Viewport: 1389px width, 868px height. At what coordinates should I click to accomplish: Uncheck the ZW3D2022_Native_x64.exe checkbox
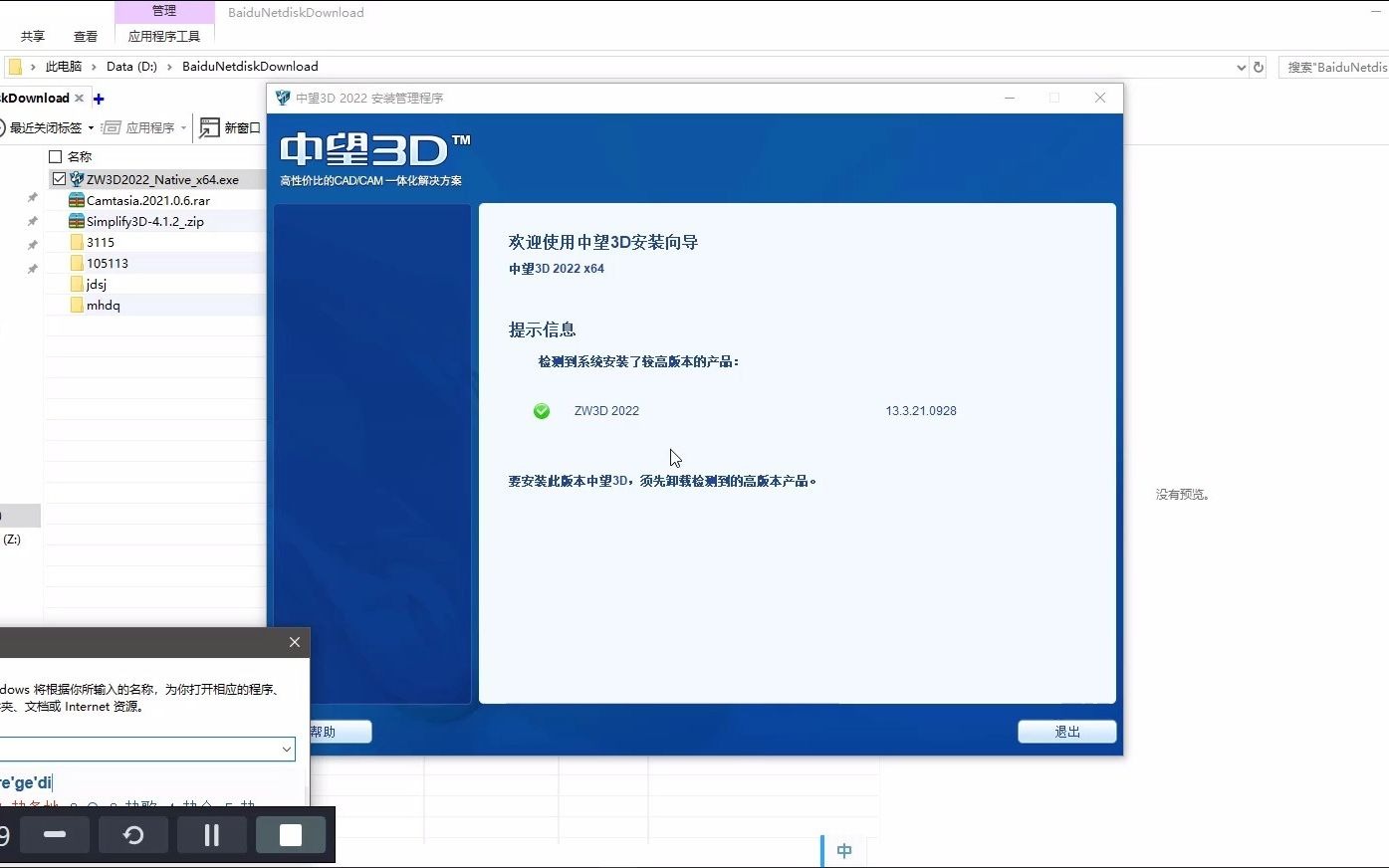click(x=59, y=178)
